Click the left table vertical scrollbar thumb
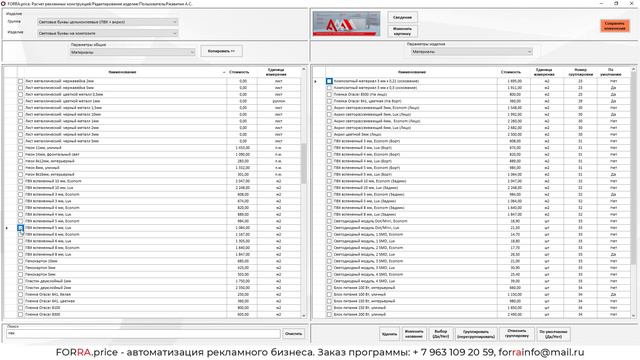 click(303, 163)
